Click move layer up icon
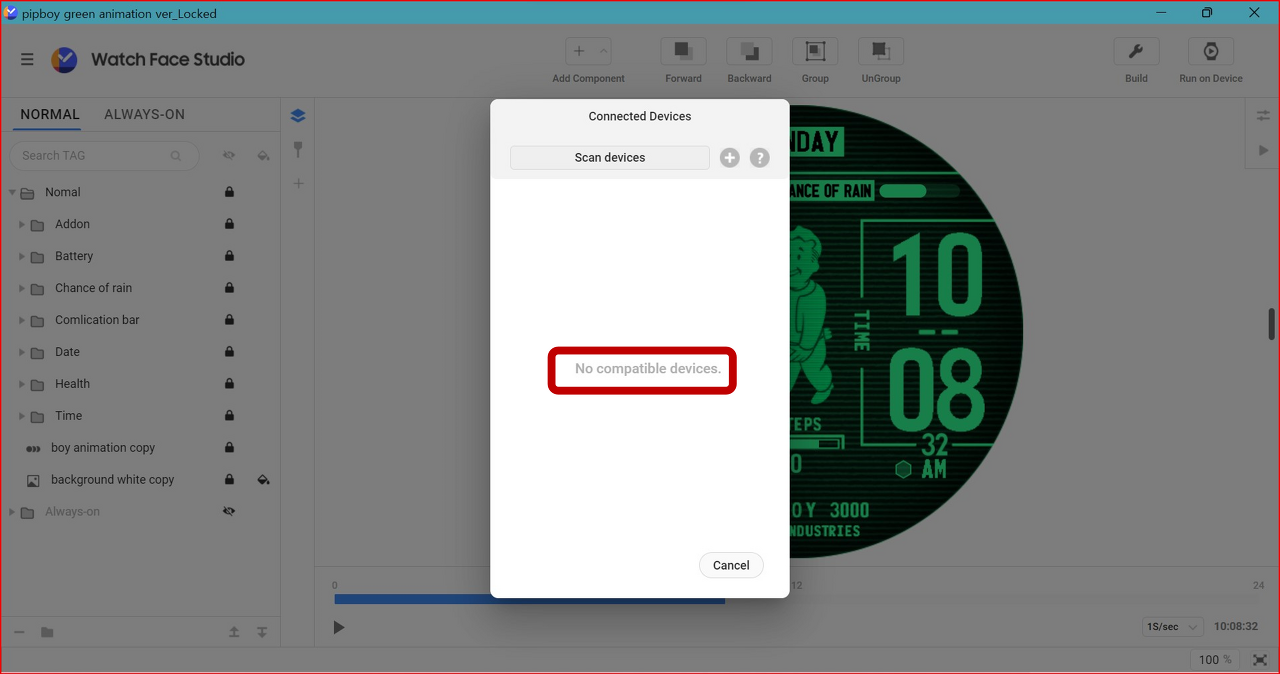Screen dimensions: 1280x674 (234, 632)
